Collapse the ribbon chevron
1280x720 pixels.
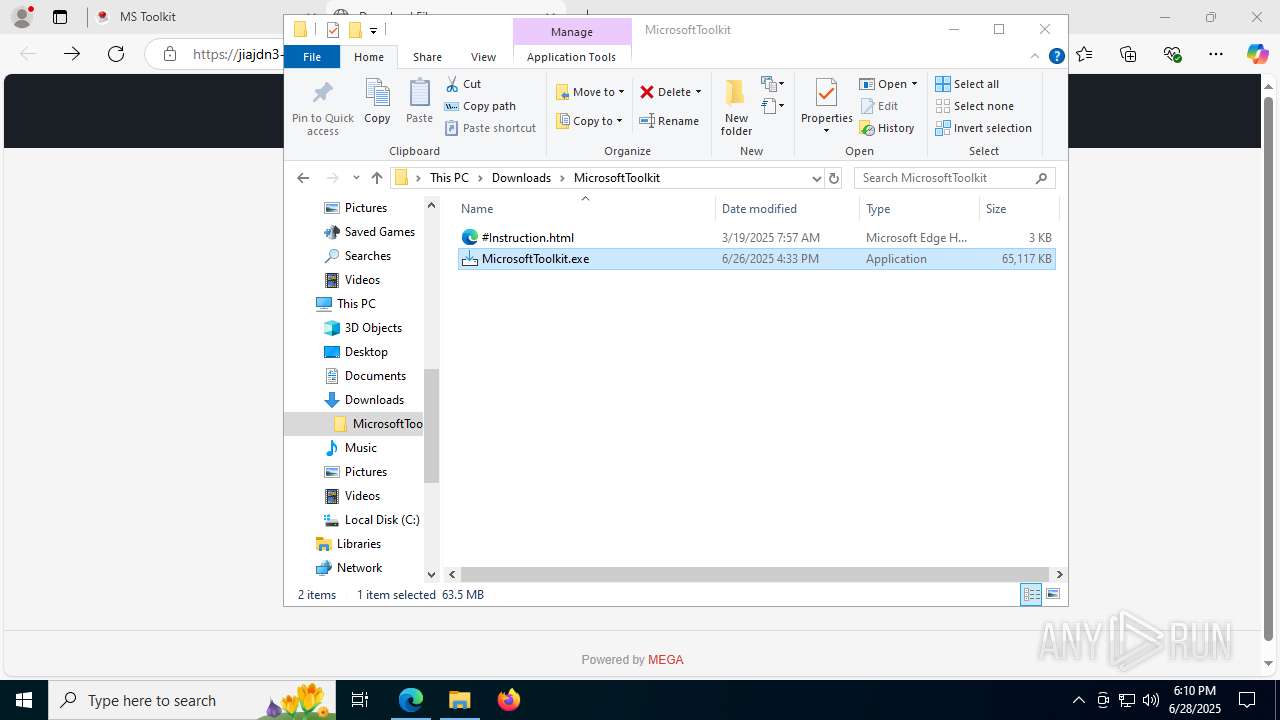[x=1035, y=57]
